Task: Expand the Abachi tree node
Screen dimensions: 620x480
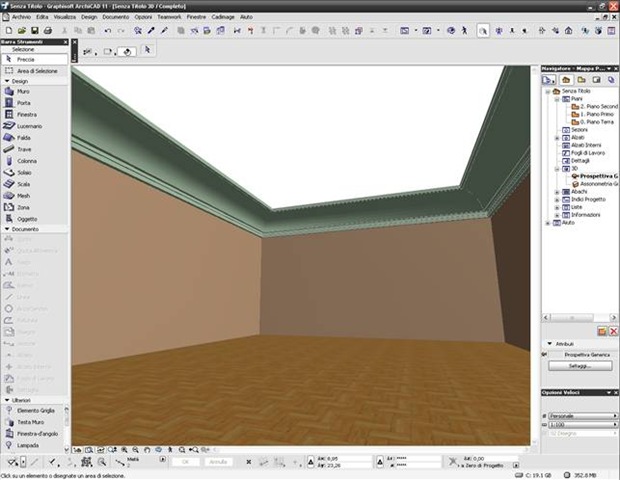Action: [x=556, y=191]
